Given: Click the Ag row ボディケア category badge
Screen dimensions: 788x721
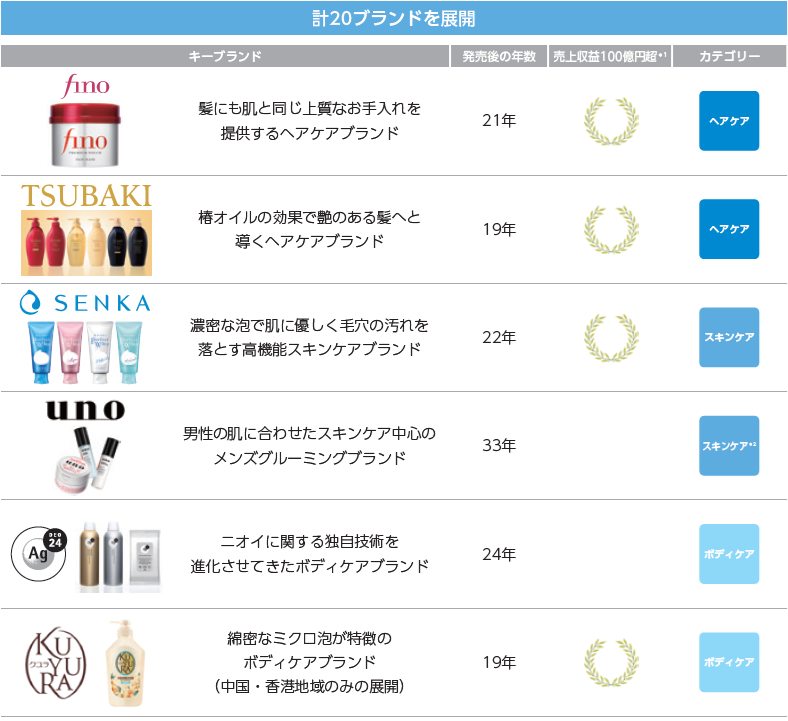Looking at the screenshot, I should click(x=729, y=553).
